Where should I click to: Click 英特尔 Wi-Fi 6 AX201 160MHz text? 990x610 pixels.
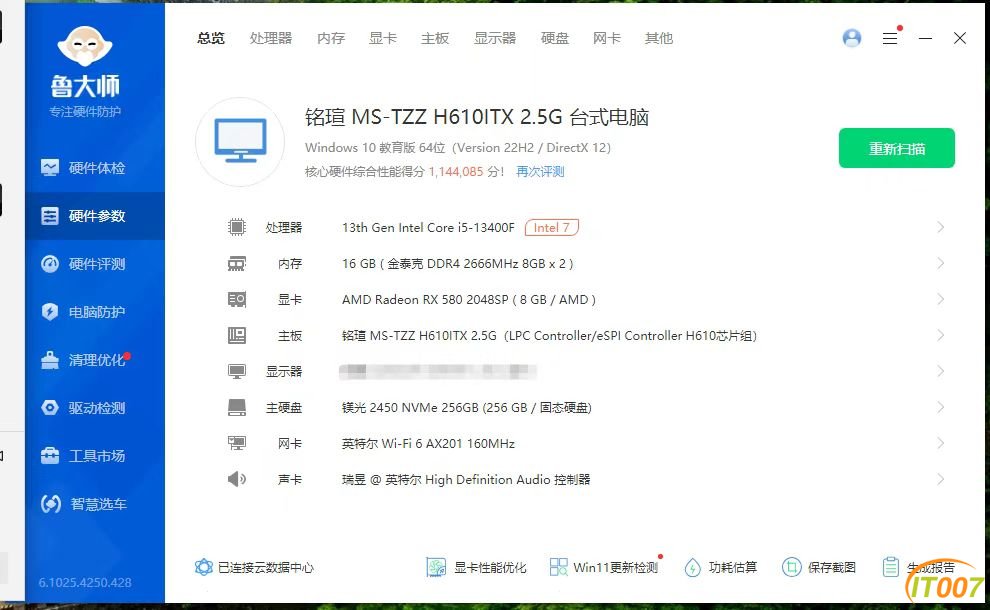428,443
